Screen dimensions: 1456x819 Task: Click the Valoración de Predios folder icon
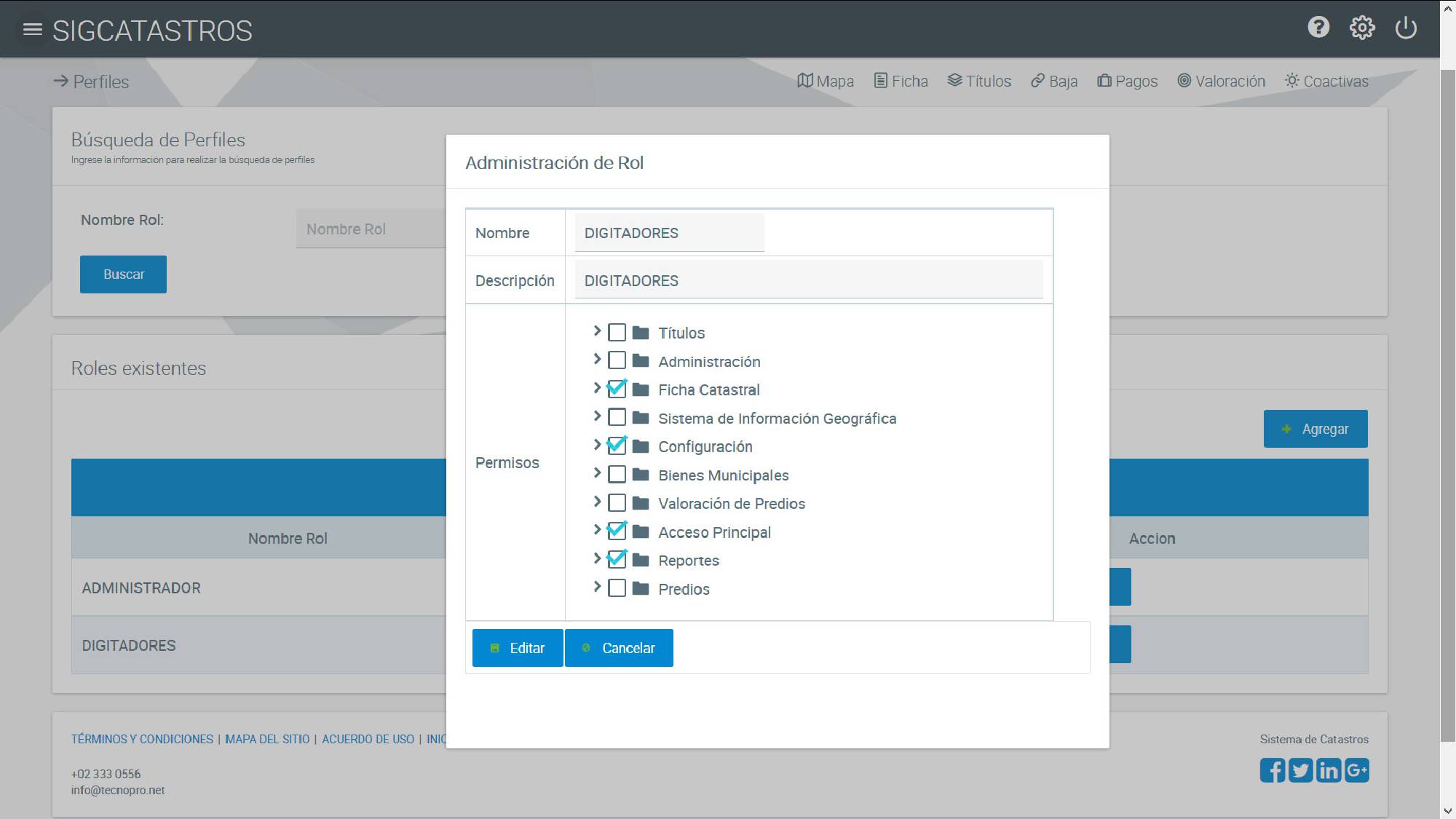pos(641,503)
